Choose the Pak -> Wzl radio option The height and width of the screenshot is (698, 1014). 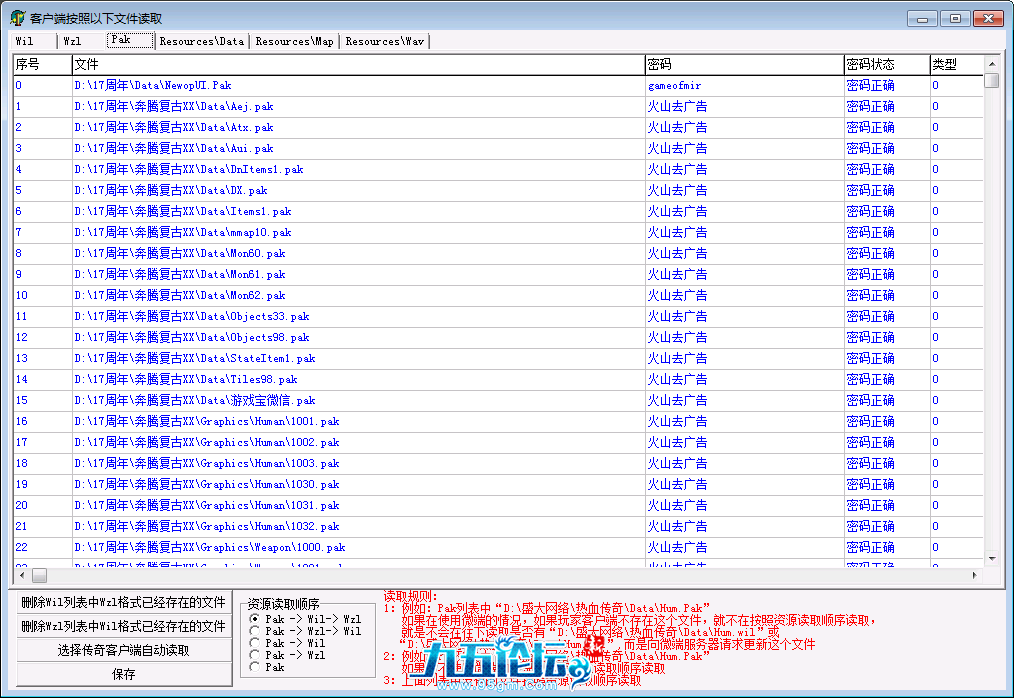tap(254, 656)
